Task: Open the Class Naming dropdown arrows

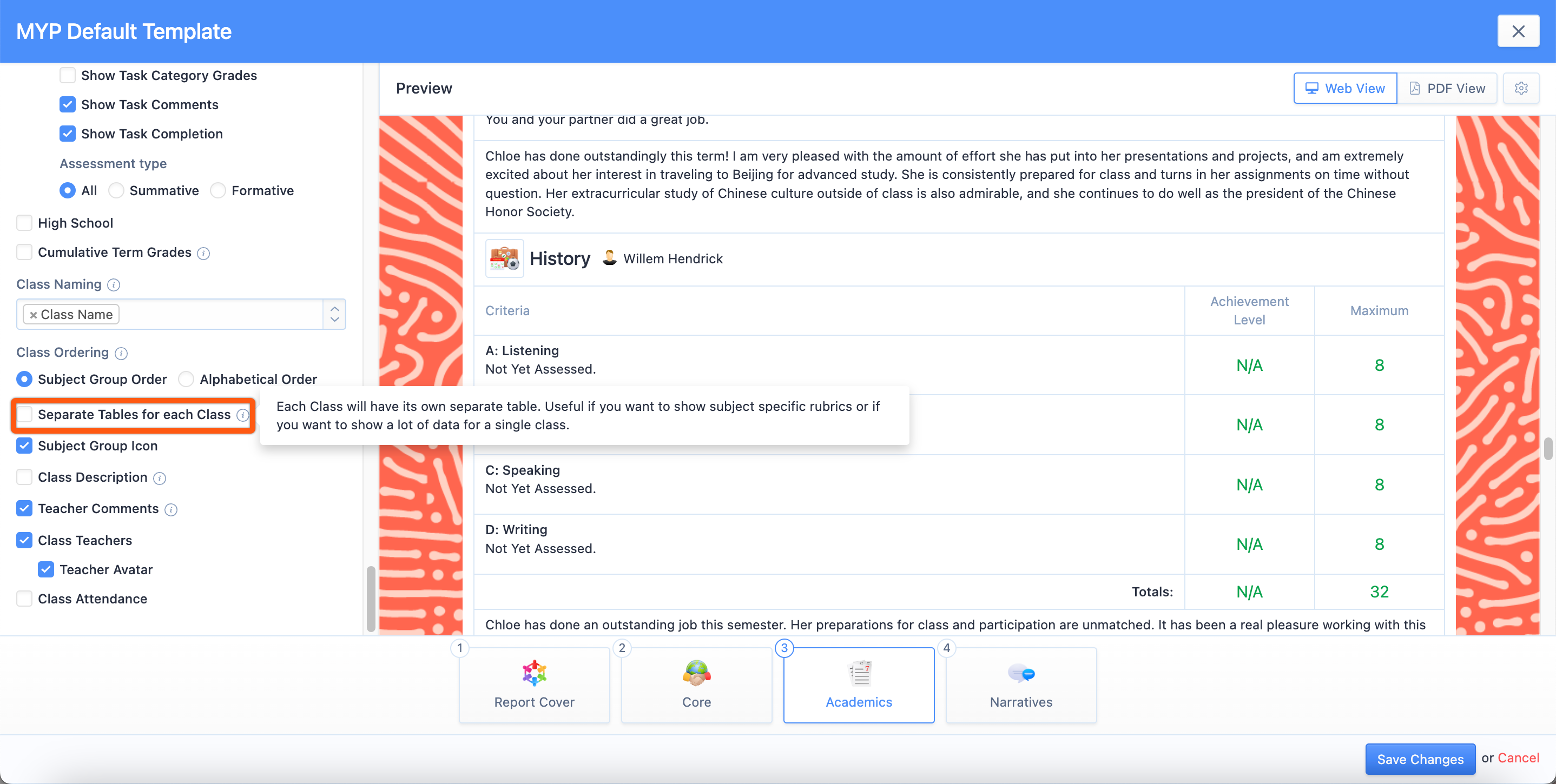Action: click(x=335, y=315)
